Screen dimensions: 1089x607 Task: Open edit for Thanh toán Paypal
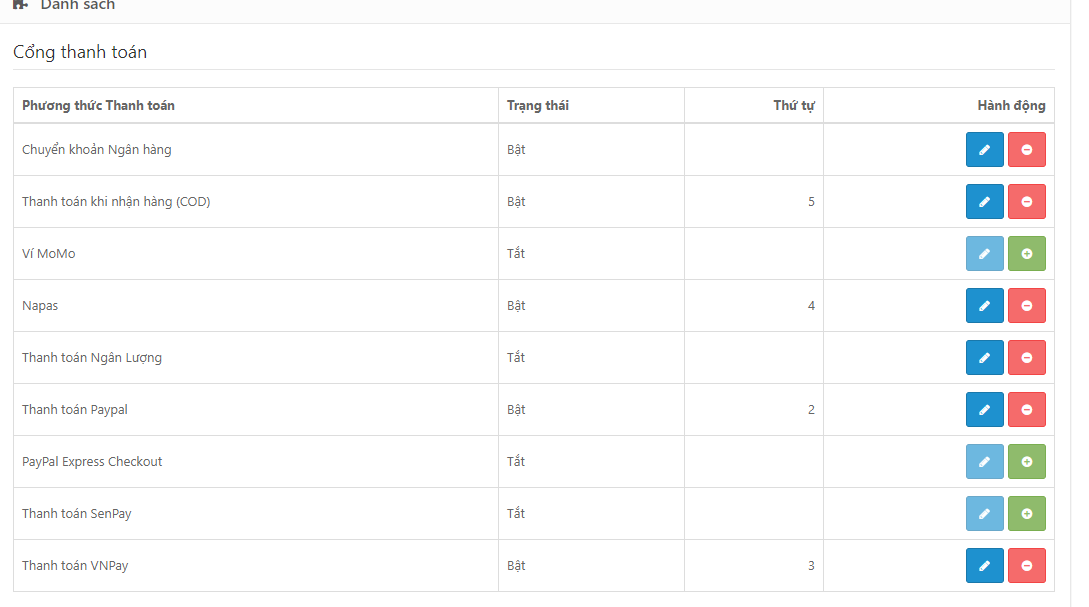(x=984, y=410)
